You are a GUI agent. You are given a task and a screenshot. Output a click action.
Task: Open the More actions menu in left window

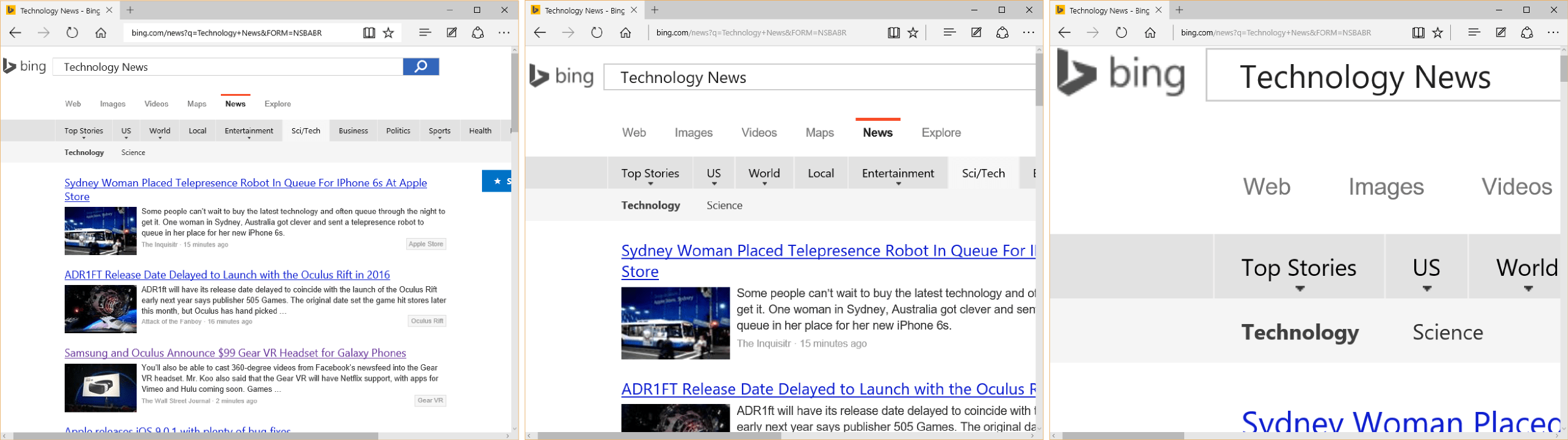coord(504,33)
